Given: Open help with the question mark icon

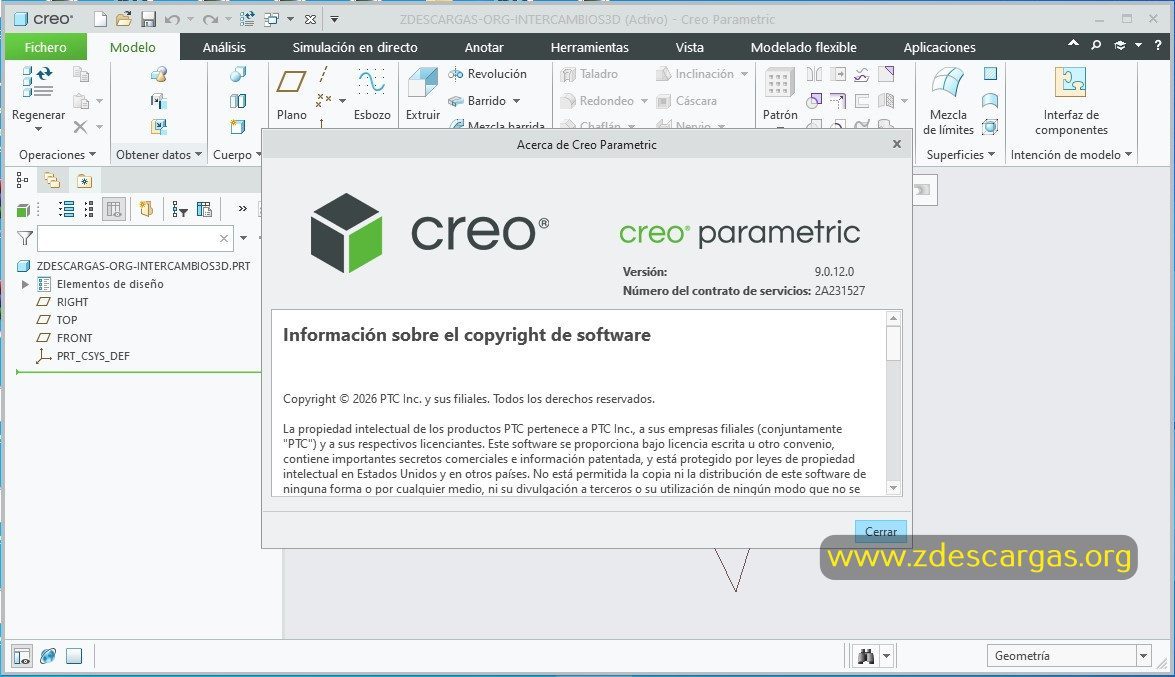Looking at the screenshot, I should (x=1158, y=46).
